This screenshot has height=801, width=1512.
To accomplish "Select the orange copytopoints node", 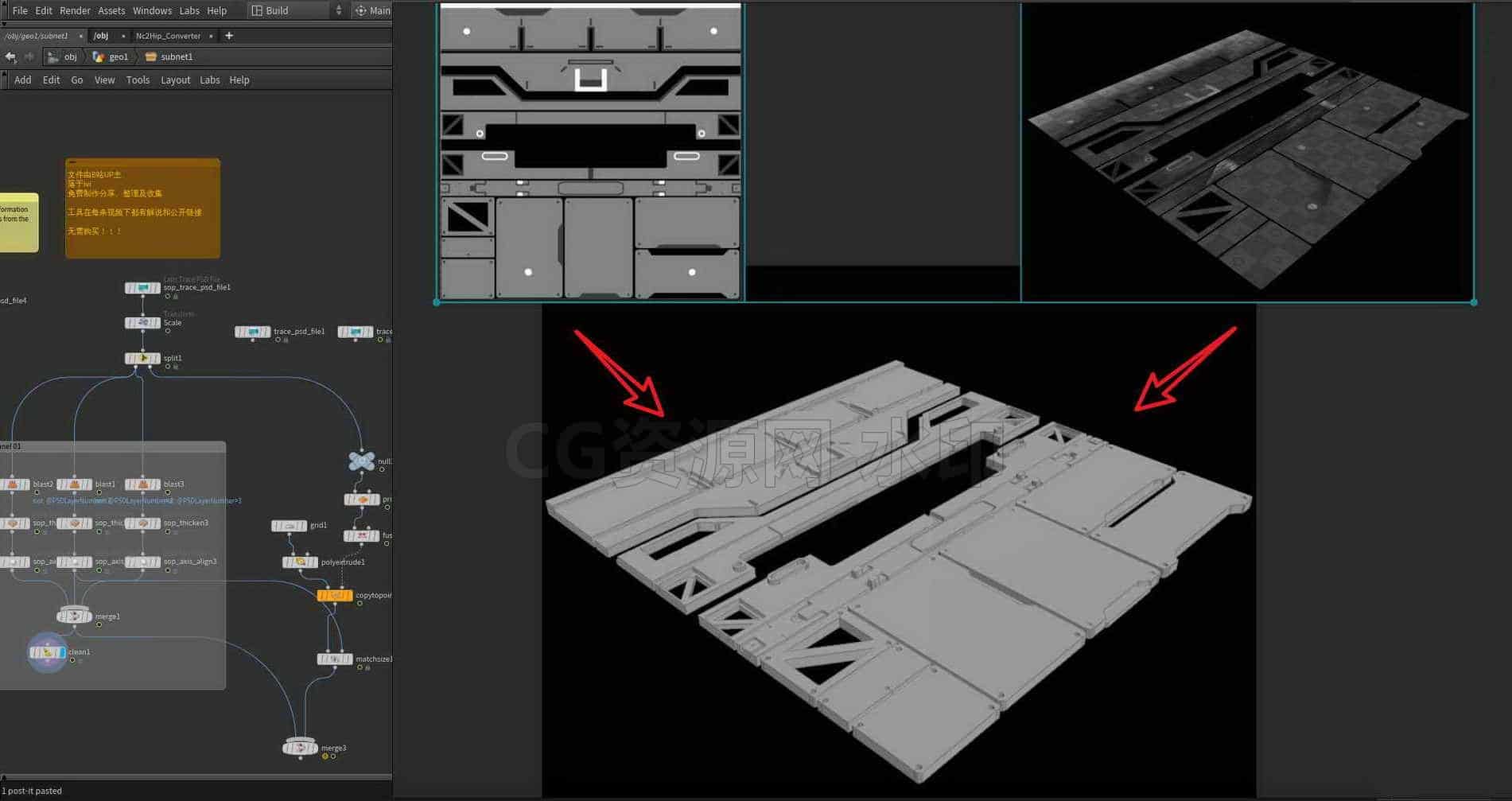I will (x=335, y=595).
